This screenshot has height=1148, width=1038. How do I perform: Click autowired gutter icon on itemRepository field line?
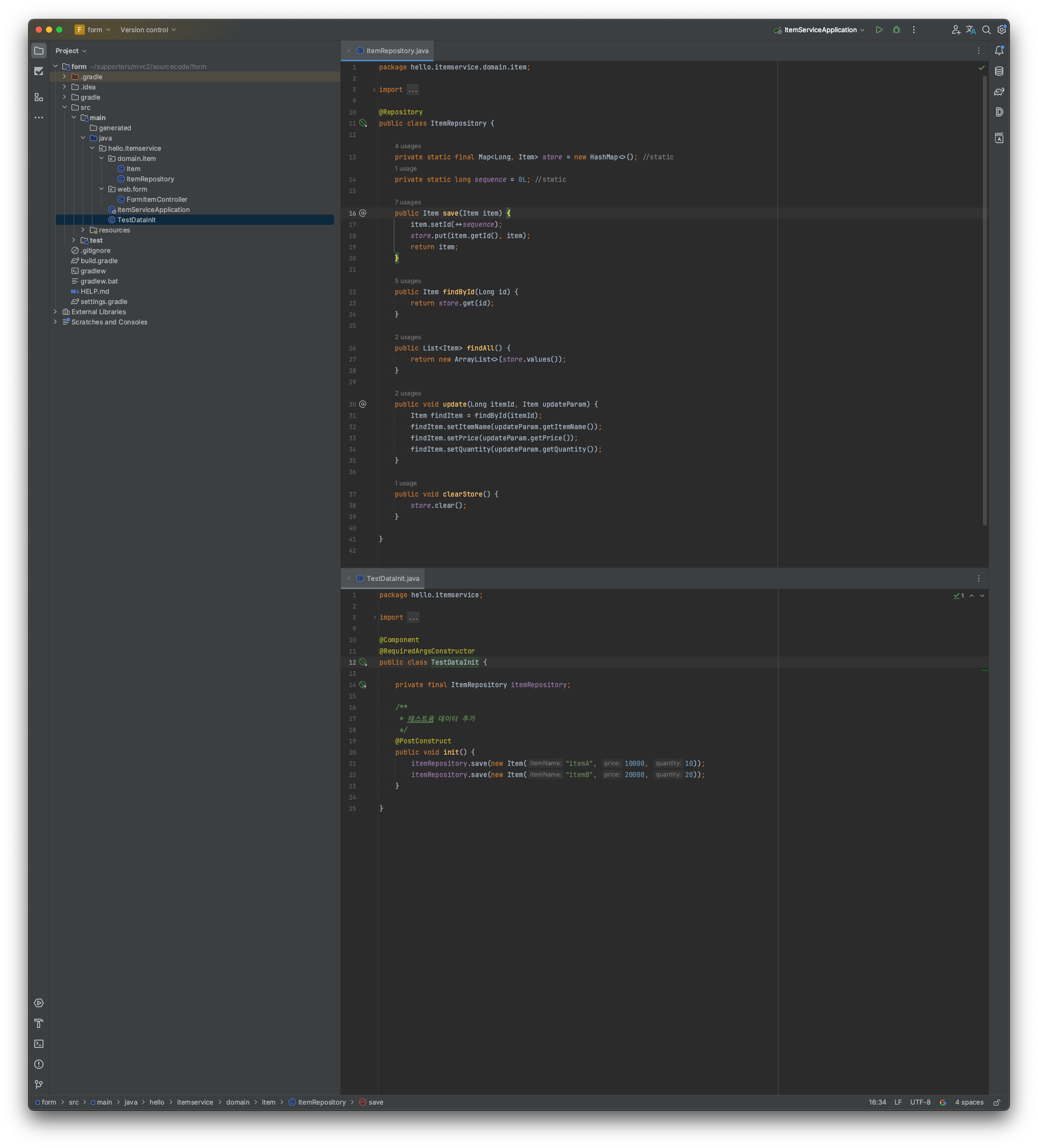[x=363, y=685]
